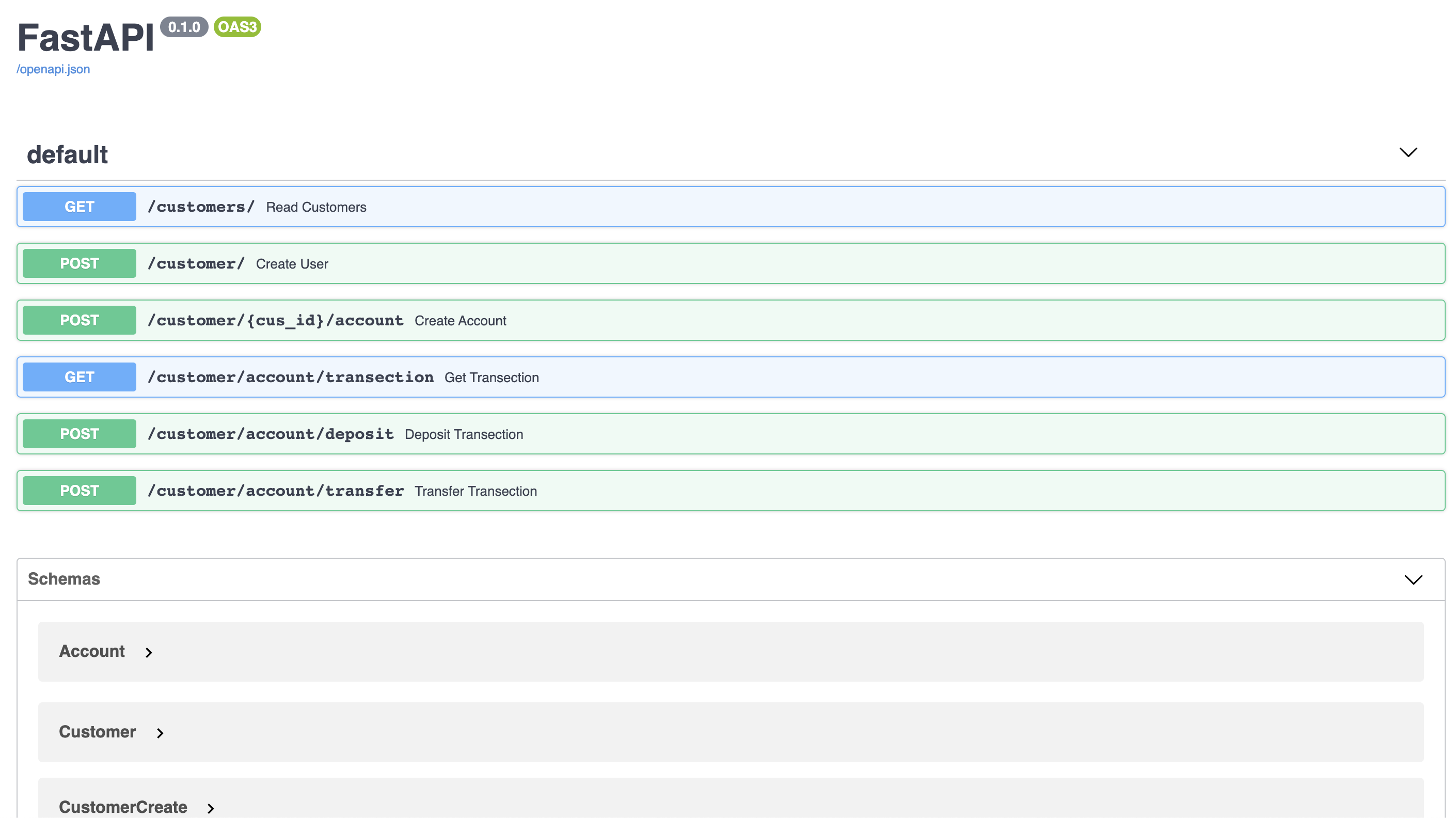The height and width of the screenshot is (818, 1456).
Task: Open /customer/account/deposit endpoint path
Action: coord(270,434)
